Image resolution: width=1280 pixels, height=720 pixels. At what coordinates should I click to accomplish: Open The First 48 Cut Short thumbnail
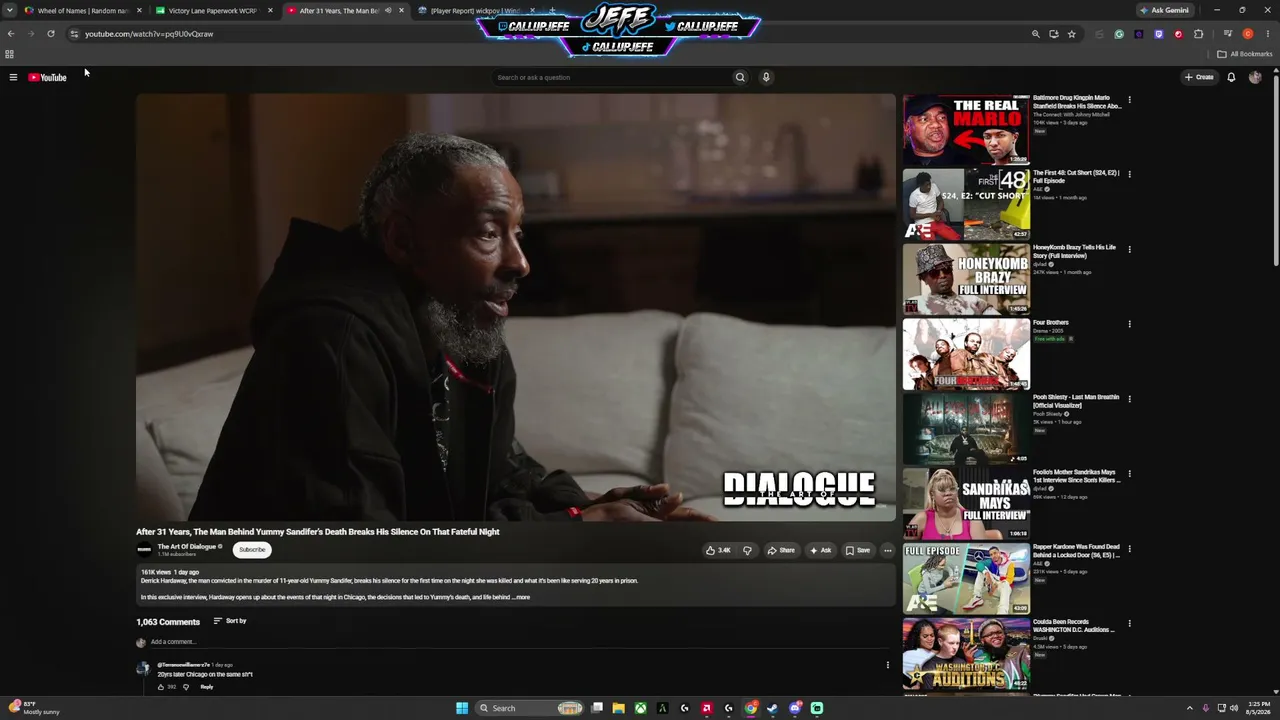[x=966, y=204]
